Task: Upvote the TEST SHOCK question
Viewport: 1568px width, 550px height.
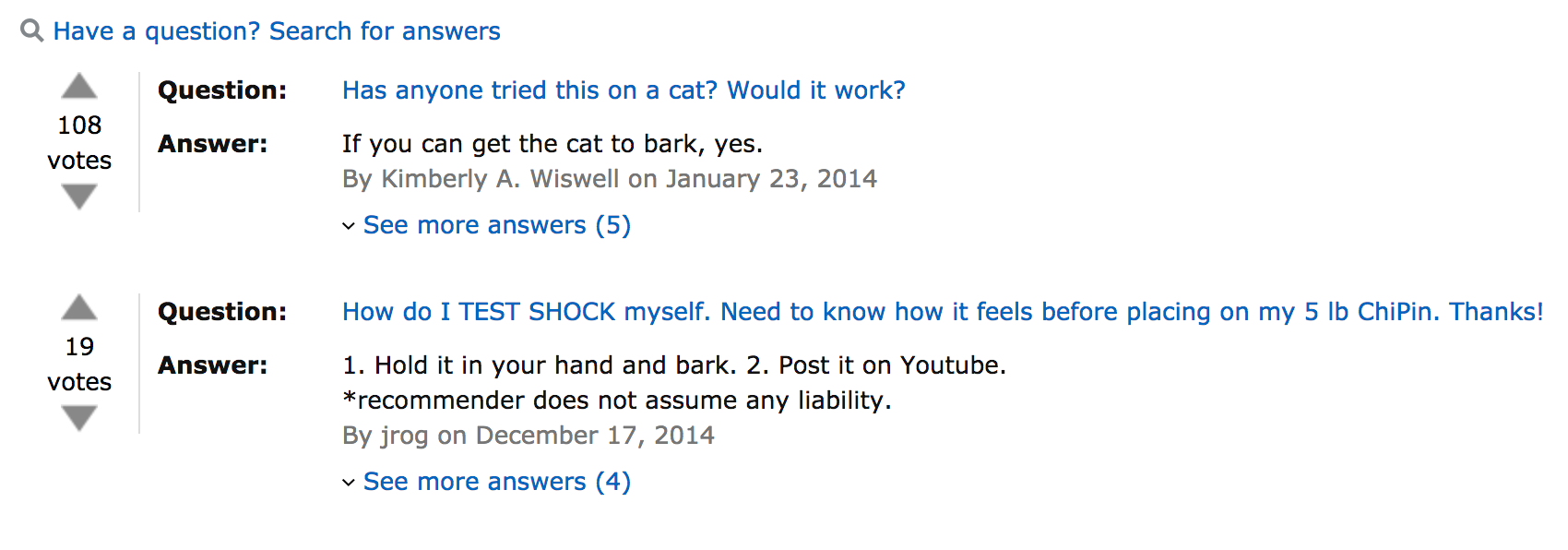Action: point(79,307)
